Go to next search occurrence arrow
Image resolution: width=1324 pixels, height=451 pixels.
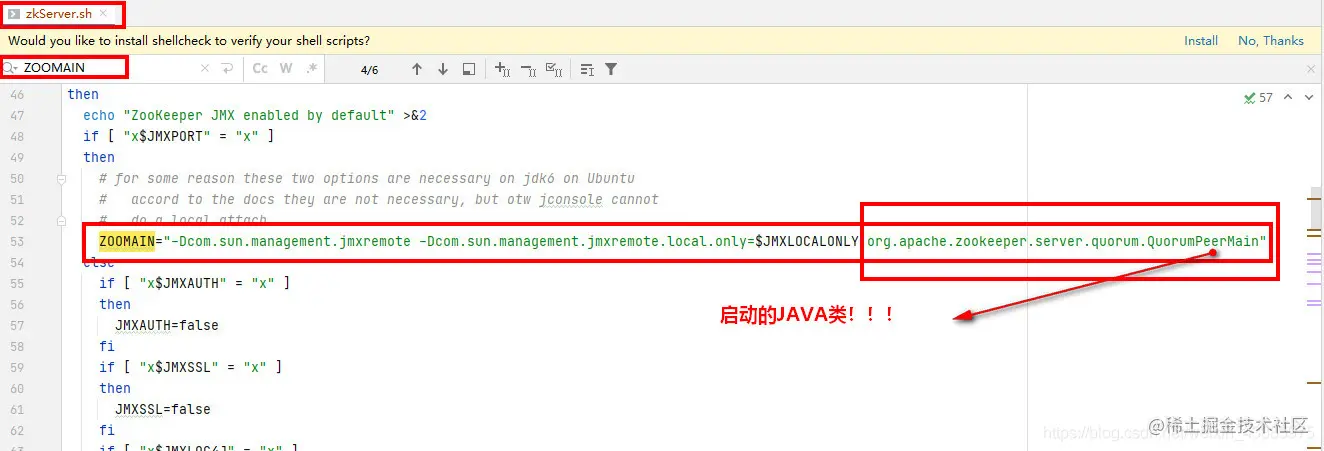pos(443,69)
